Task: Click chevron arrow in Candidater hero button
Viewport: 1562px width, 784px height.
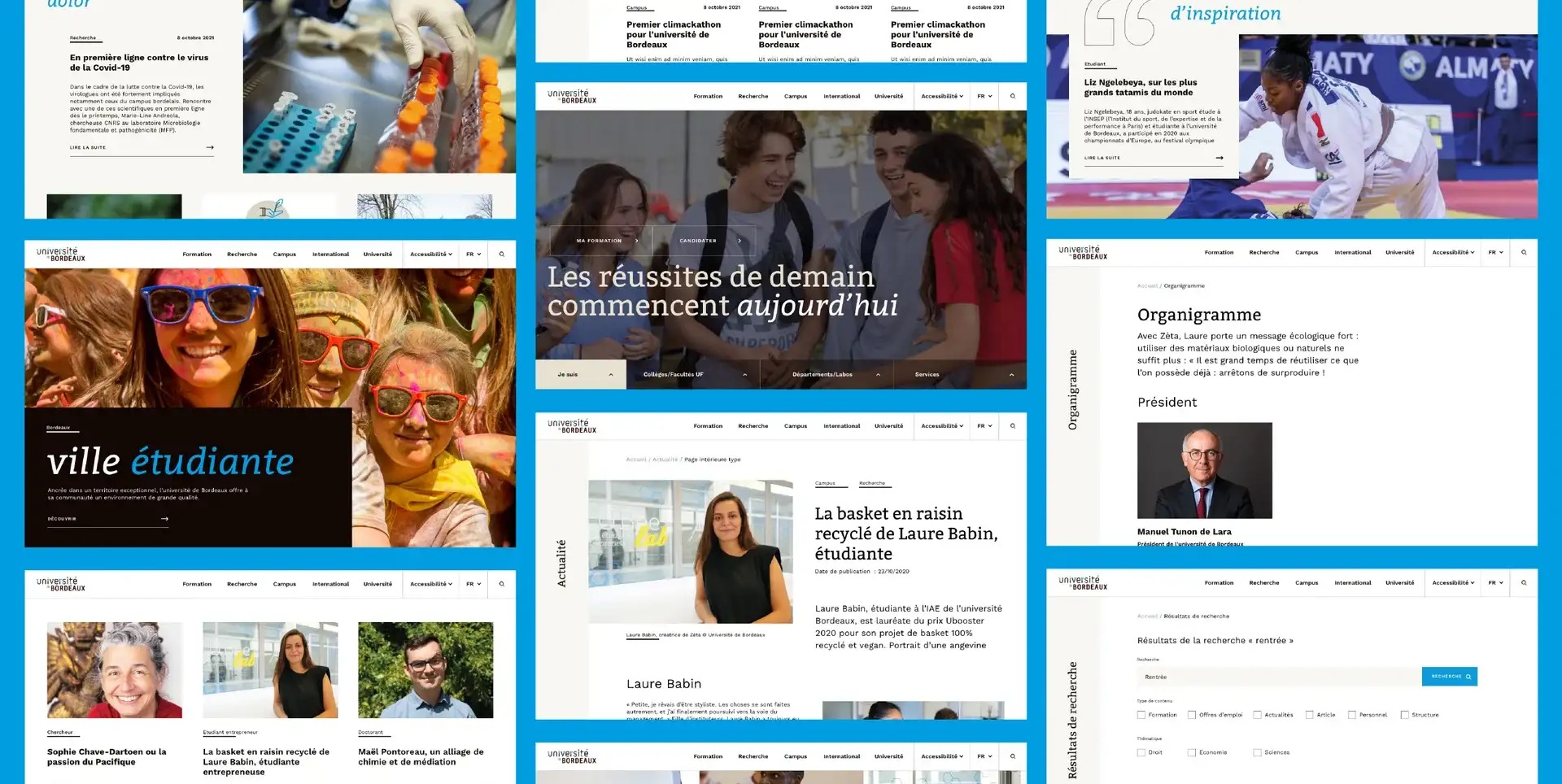Action: click(740, 241)
